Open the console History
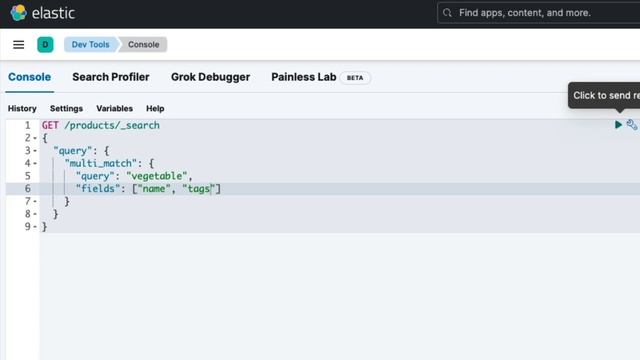This screenshot has height=360, width=640. [x=22, y=109]
